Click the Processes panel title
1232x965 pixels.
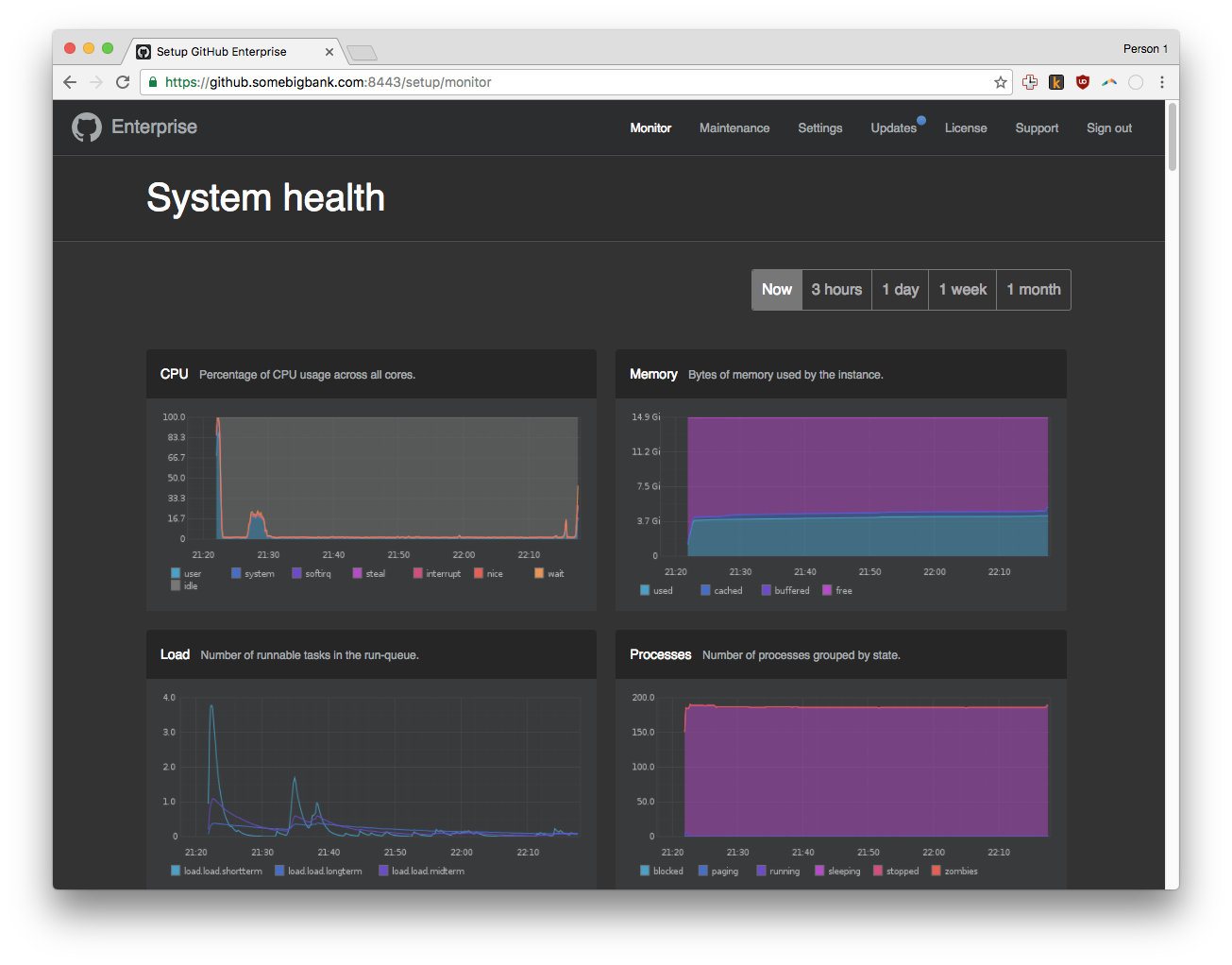click(x=660, y=654)
